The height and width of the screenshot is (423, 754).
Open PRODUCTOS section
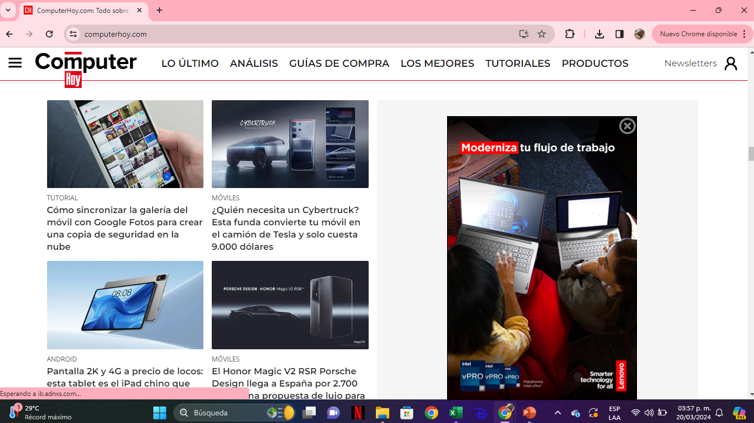595,63
